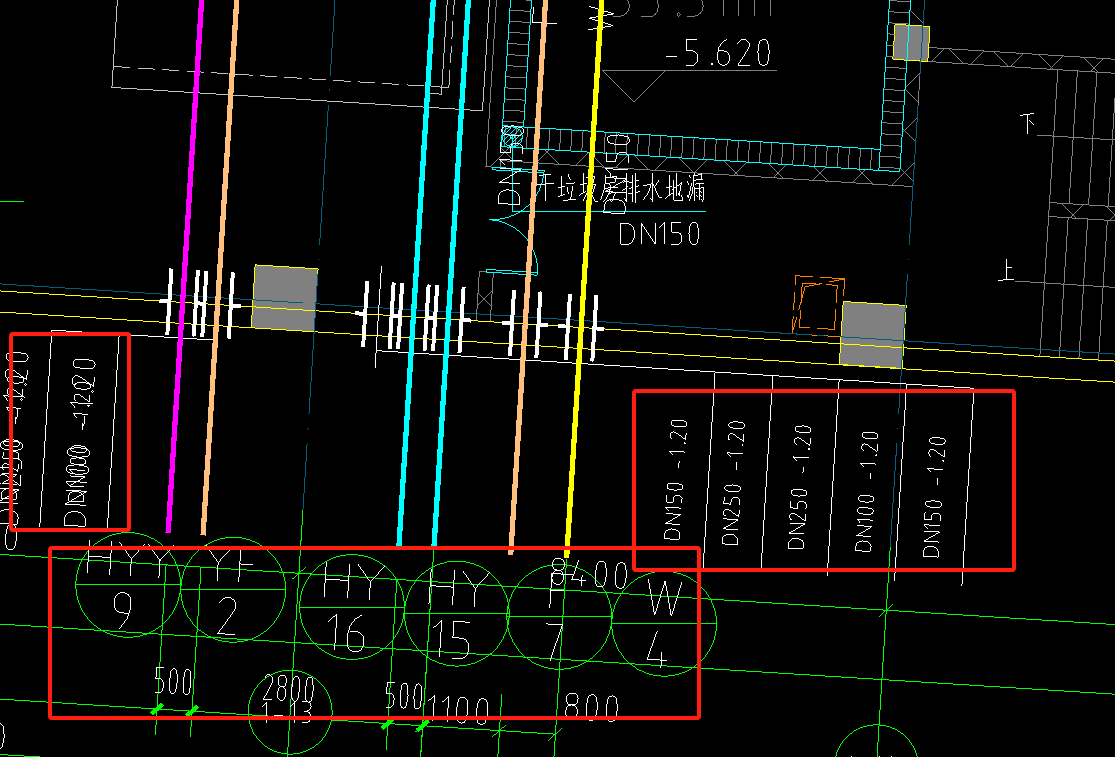
Task: Select the 下 stair direction text
Action: point(1028,123)
